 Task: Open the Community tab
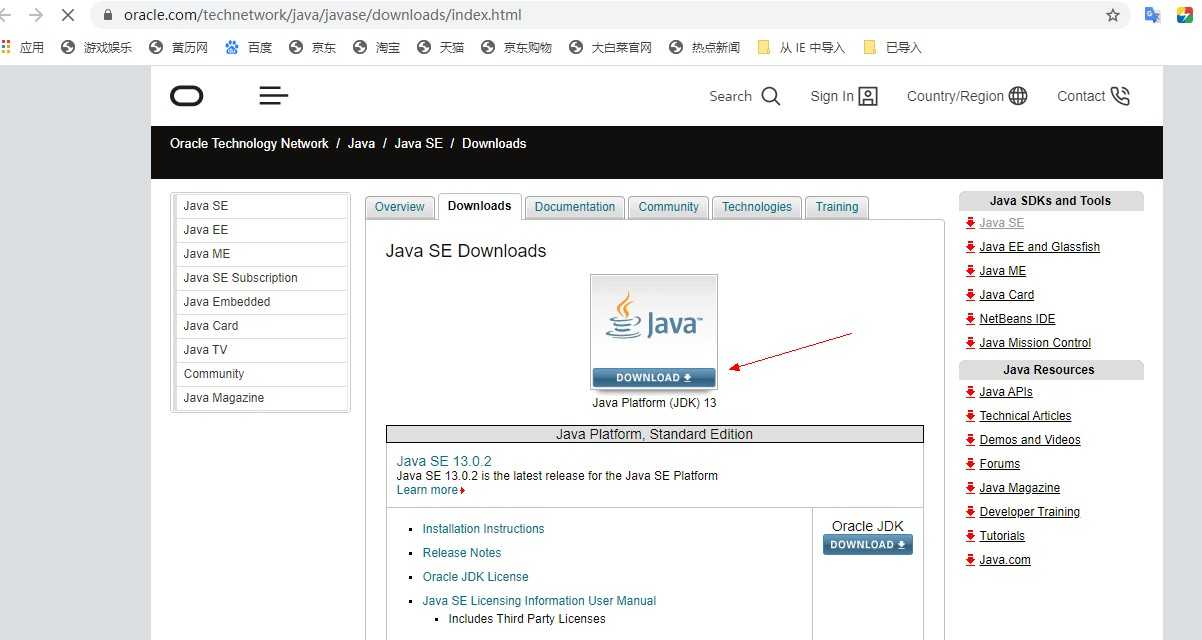coord(669,207)
